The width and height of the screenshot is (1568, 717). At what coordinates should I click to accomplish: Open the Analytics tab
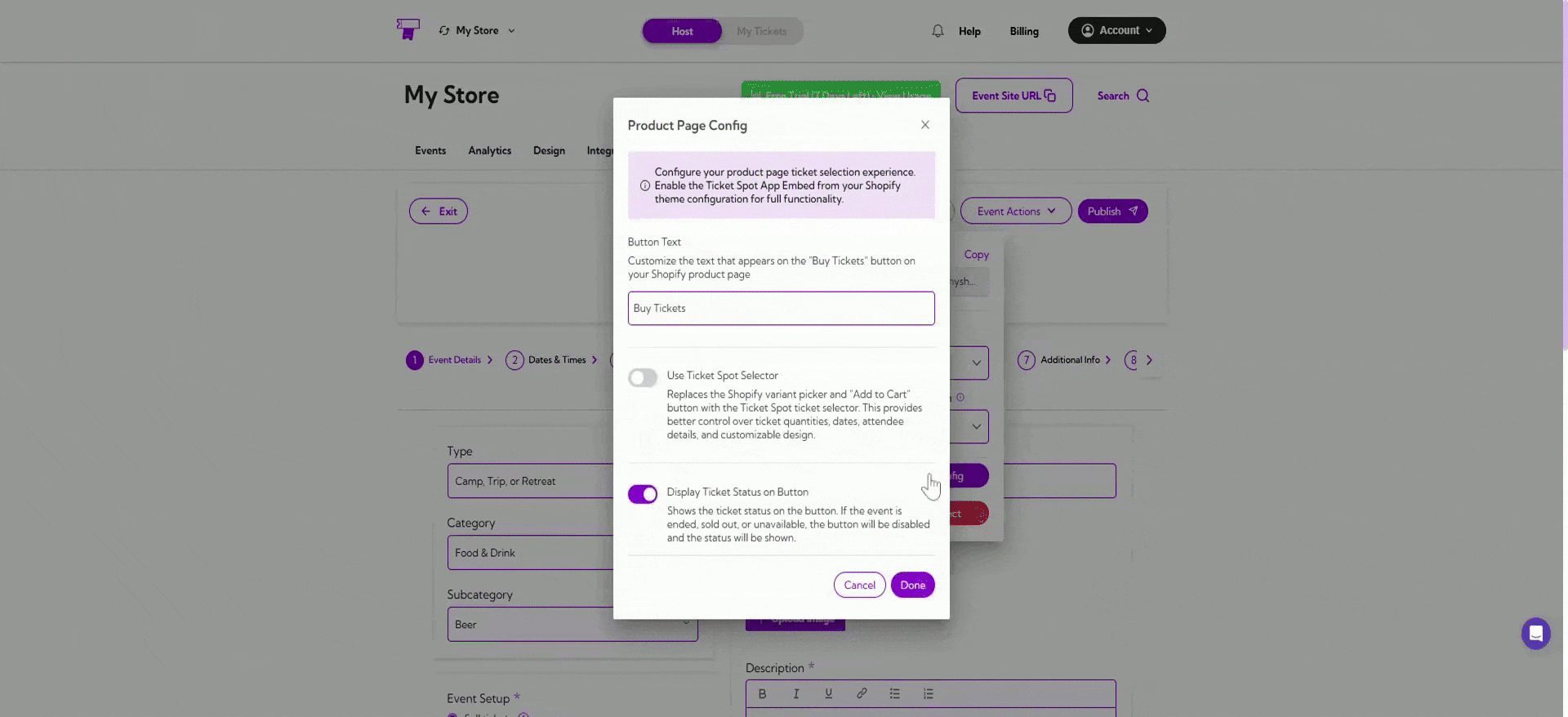490,150
